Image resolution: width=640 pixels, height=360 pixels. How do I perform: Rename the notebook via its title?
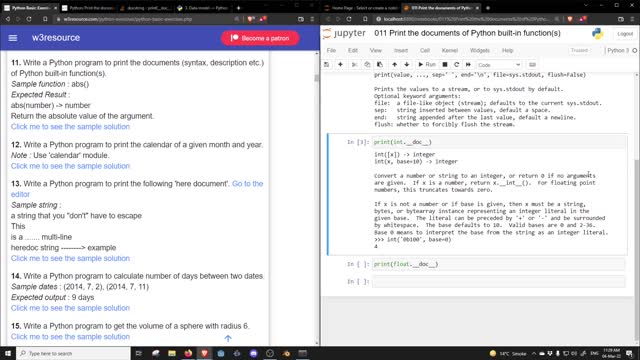pyautogui.click(x=467, y=33)
